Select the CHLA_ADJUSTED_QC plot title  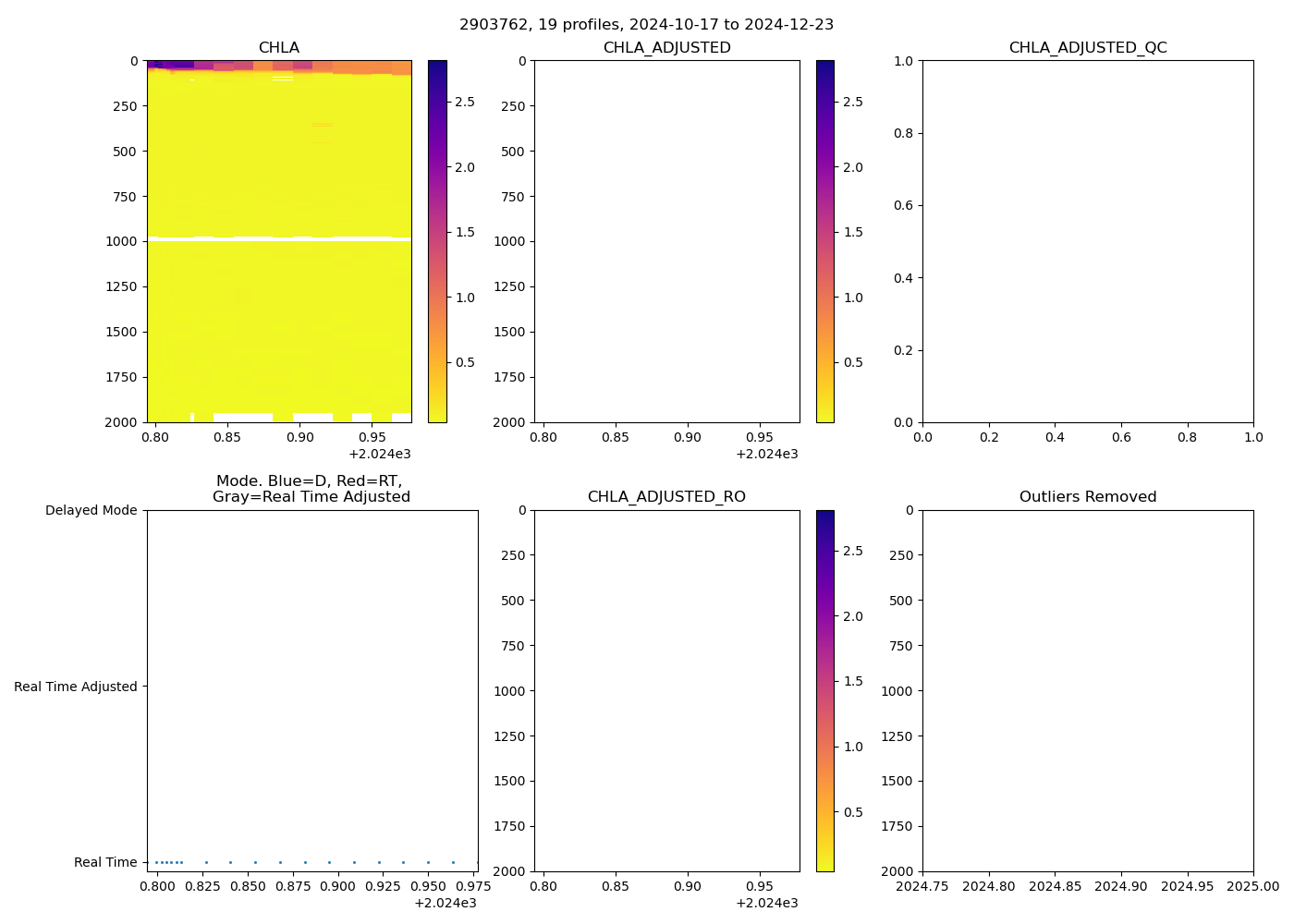pyautogui.click(x=1087, y=48)
